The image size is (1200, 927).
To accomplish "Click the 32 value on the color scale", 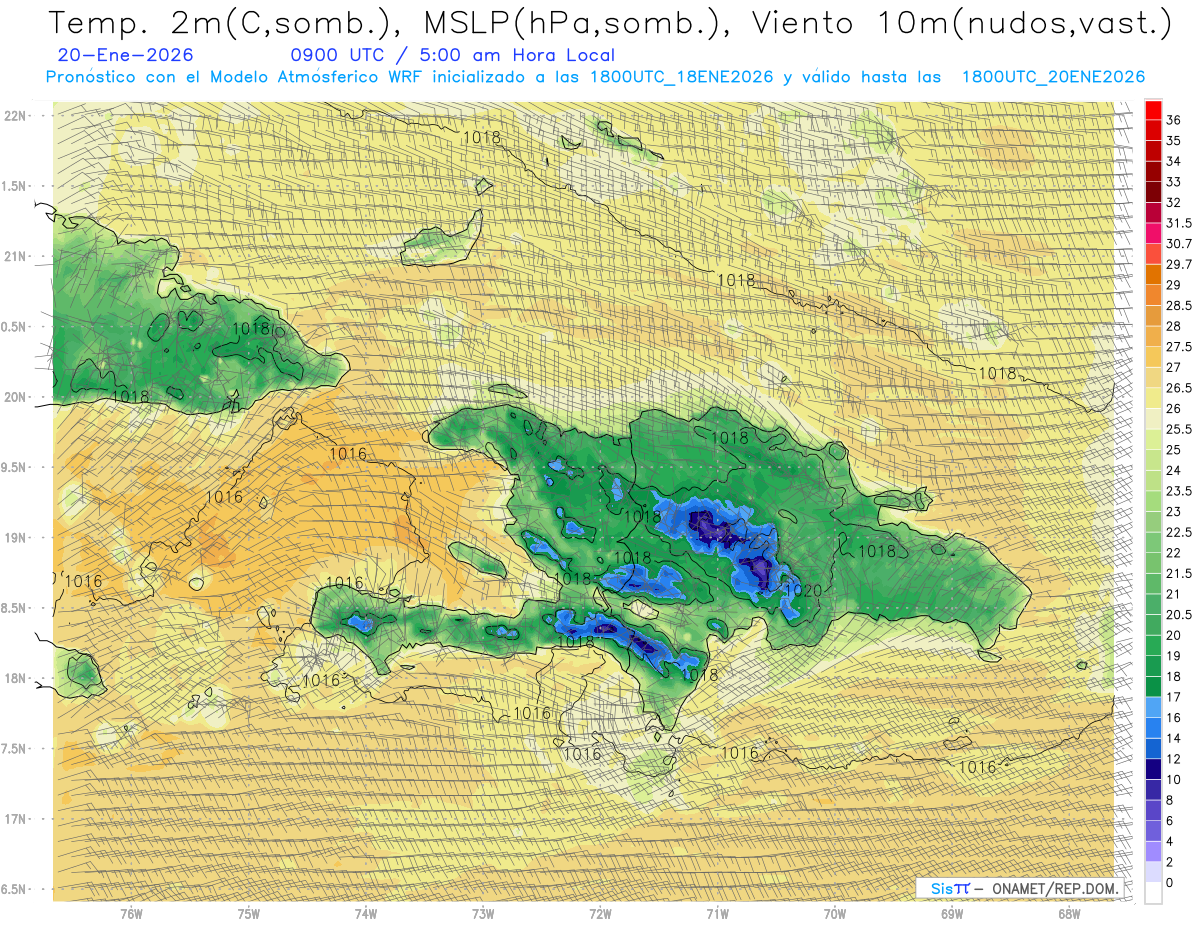I will (x=1174, y=202).
